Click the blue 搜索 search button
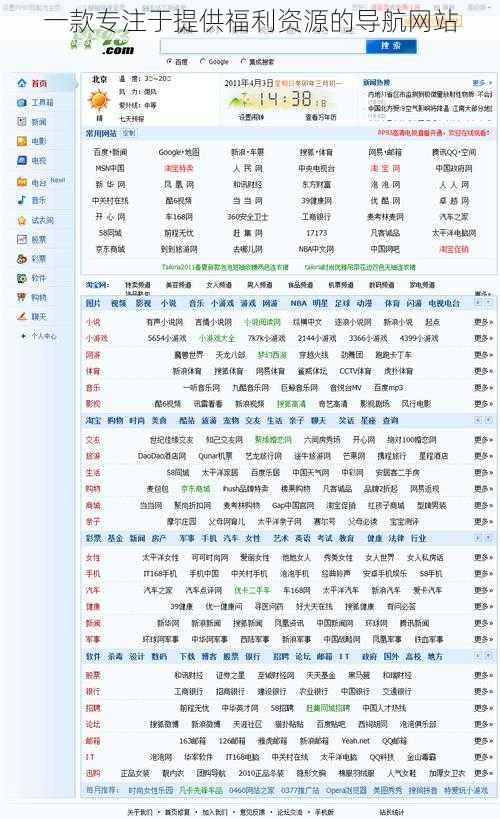 click(391, 46)
